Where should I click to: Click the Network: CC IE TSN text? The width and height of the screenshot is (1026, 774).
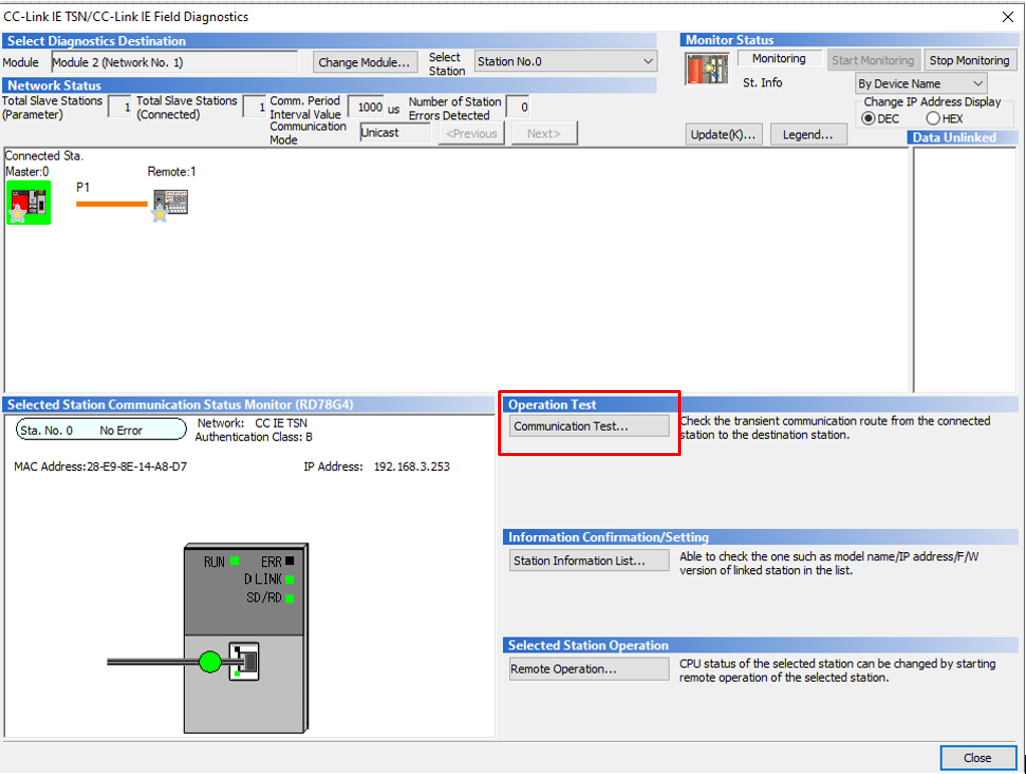click(253, 423)
